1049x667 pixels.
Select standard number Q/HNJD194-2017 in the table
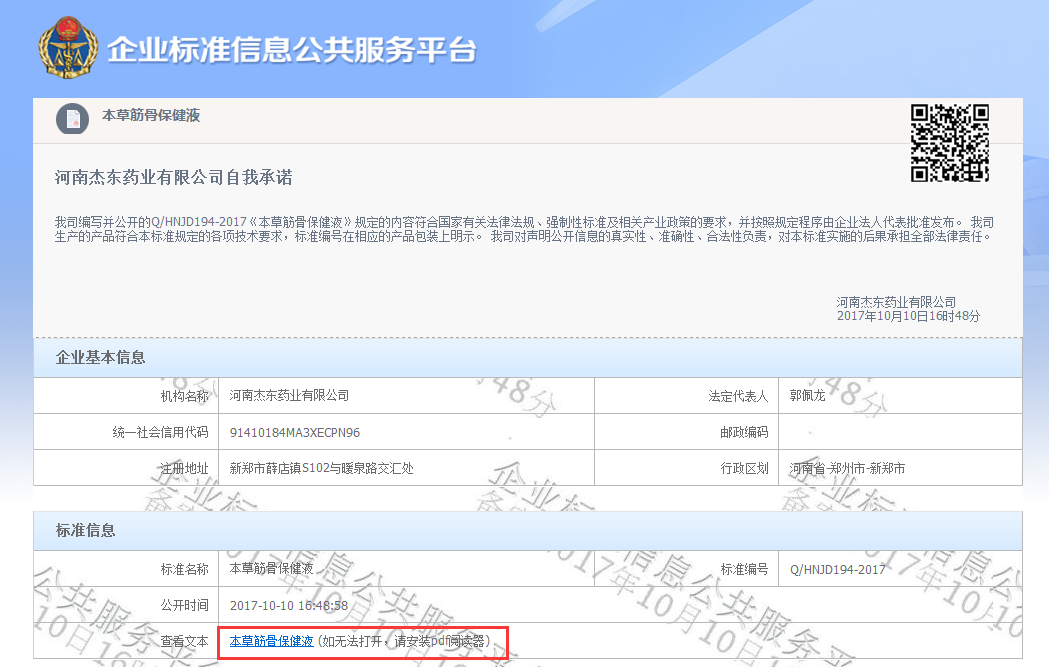[x=838, y=569]
